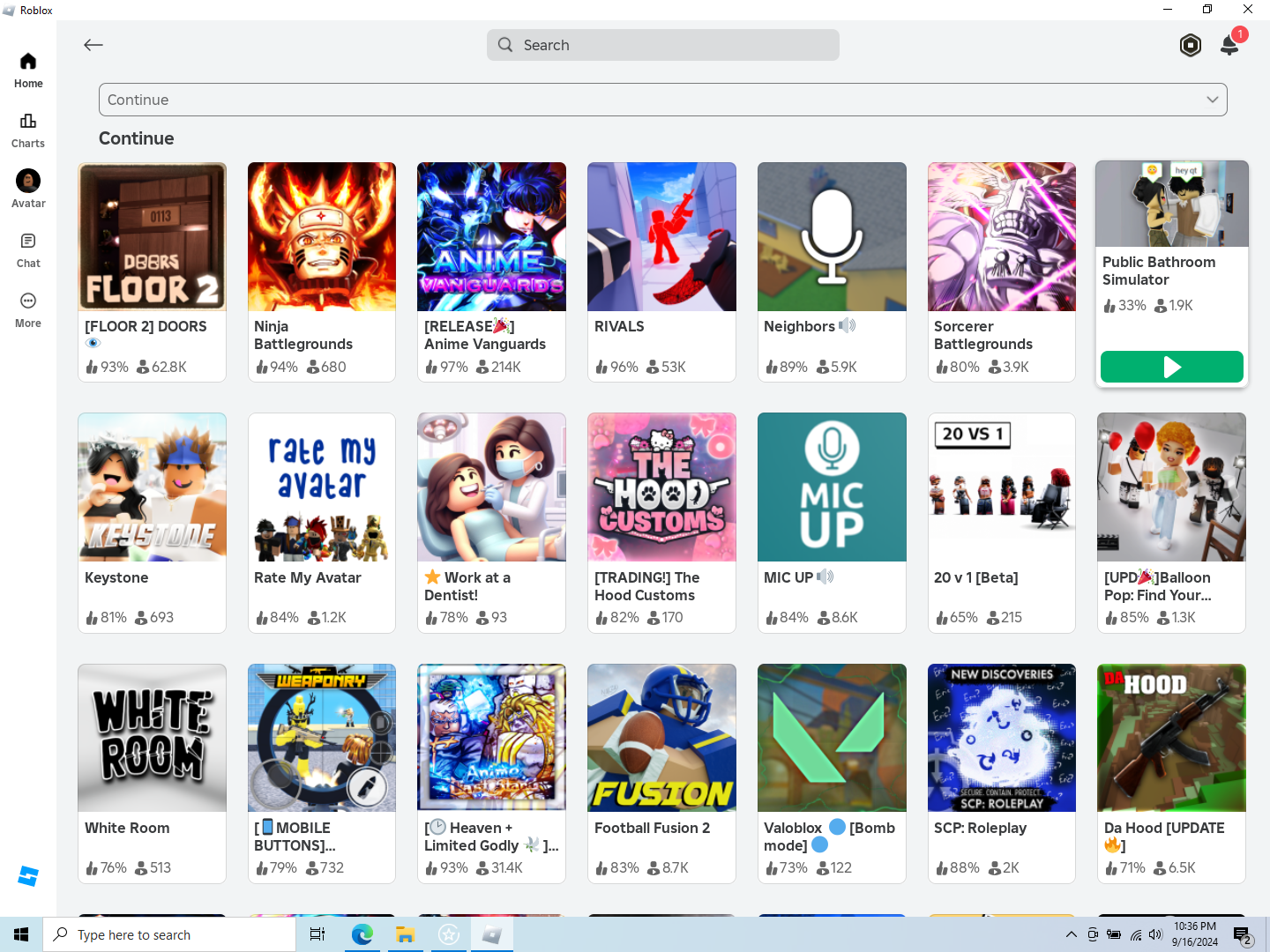Open the Windows notification center
This screenshot has height=952, width=1270.
(x=1243, y=934)
